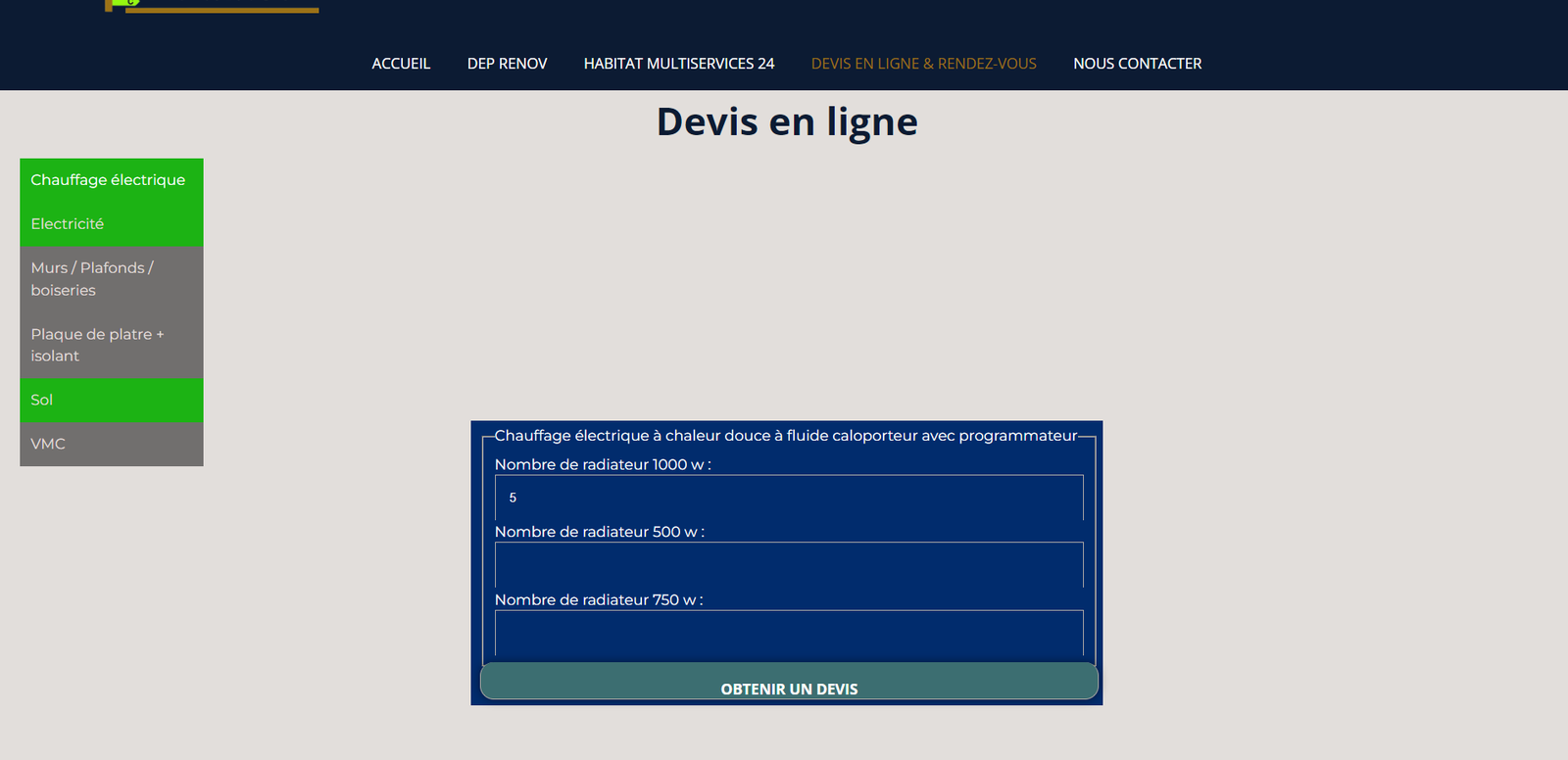
Task: Open the NOUS CONTACTER page
Action: 1137,64
